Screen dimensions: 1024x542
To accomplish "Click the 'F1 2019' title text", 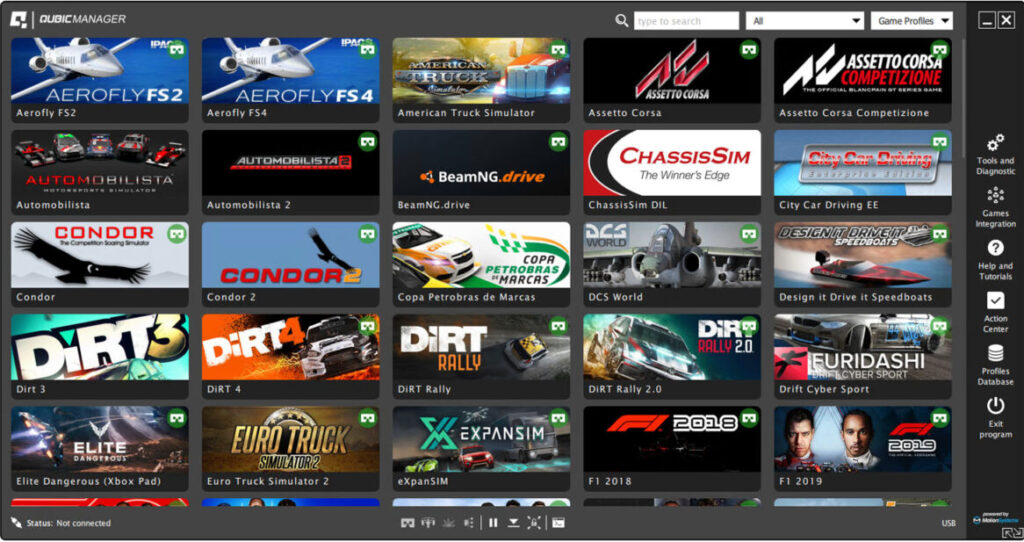I will coord(800,481).
